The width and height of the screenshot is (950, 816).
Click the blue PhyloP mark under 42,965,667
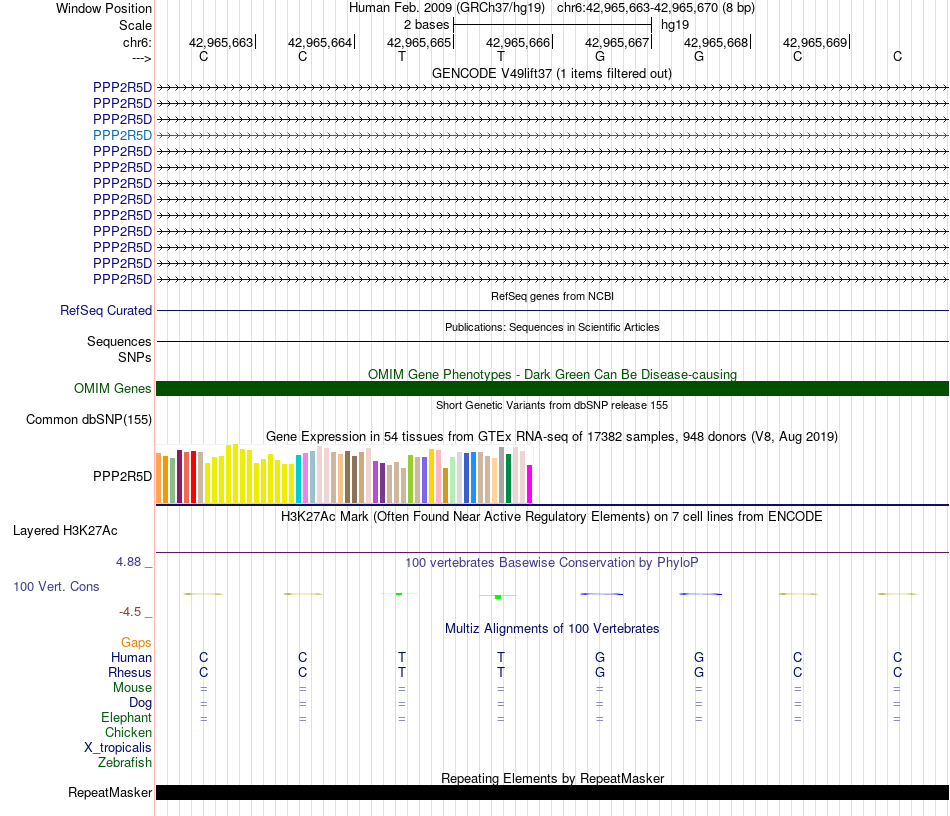[x=602, y=594]
